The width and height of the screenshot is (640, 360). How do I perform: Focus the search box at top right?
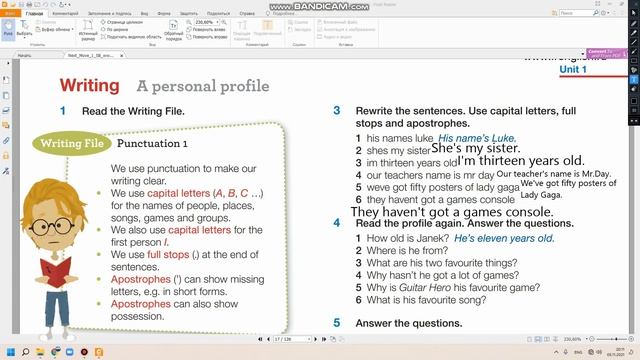click(576, 13)
